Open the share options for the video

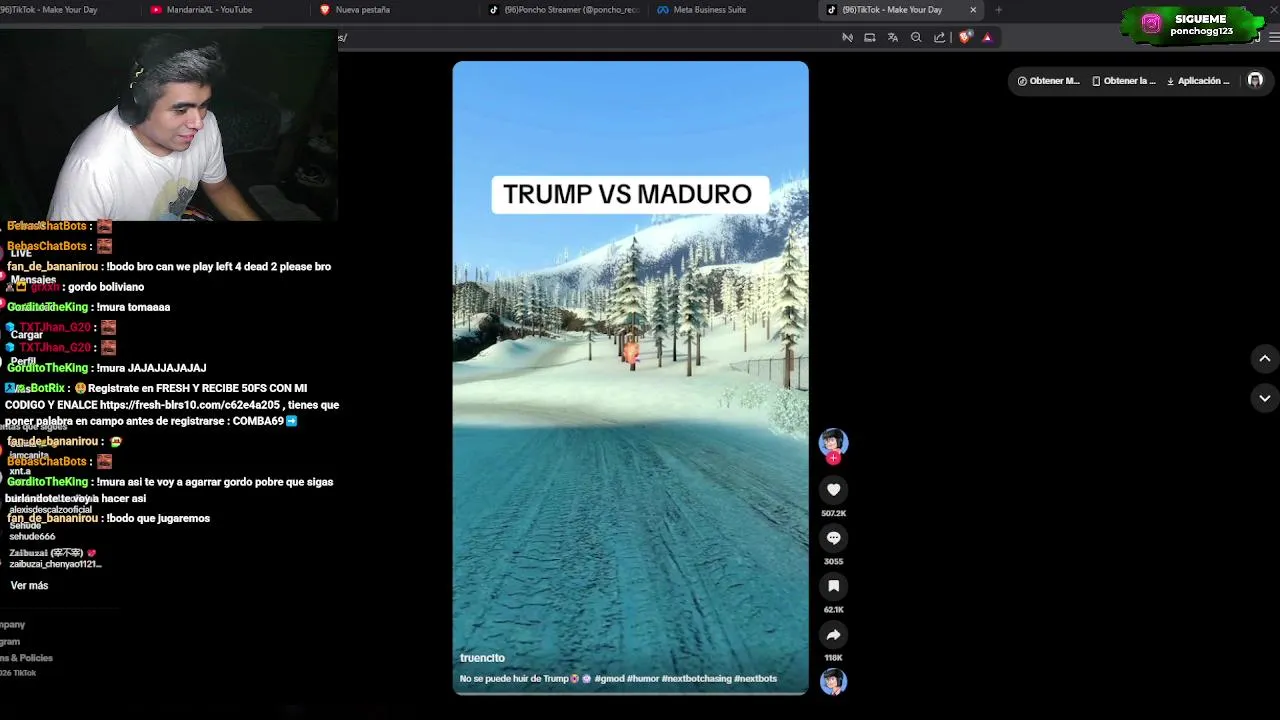tap(833, 634)
